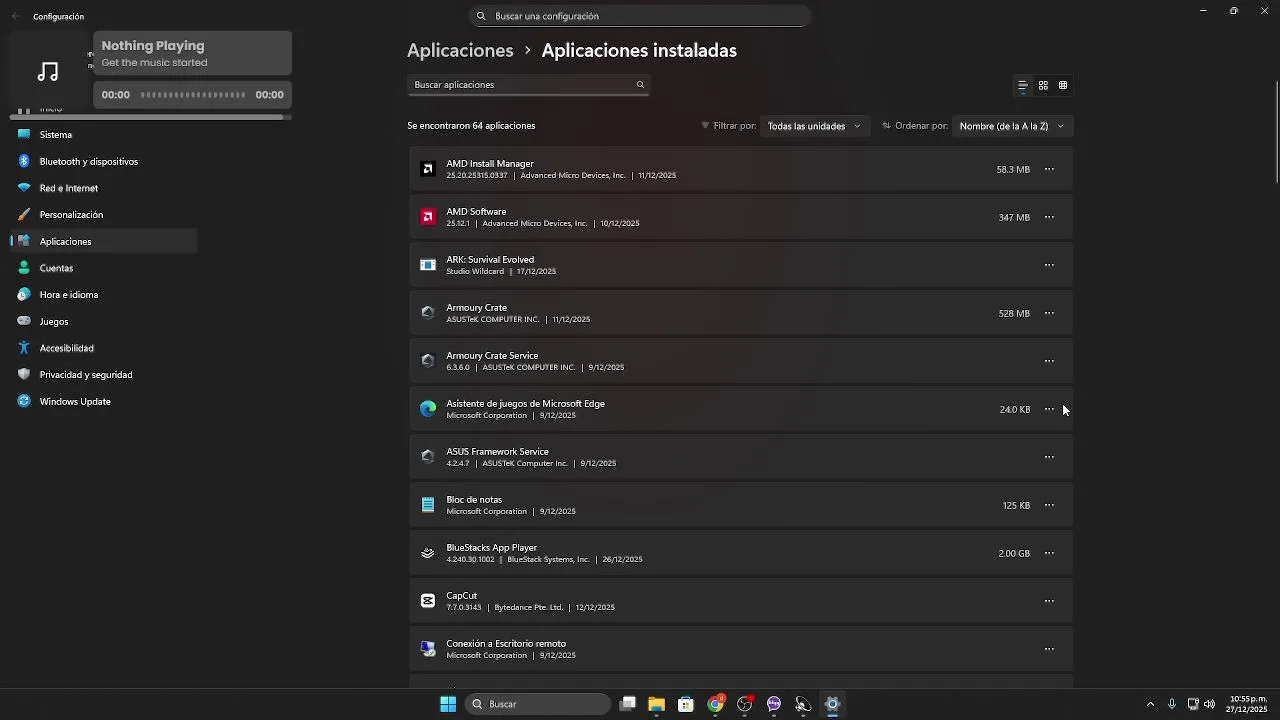Switch to tile table view layout
1280x720 pixels.
point(1063,86)
